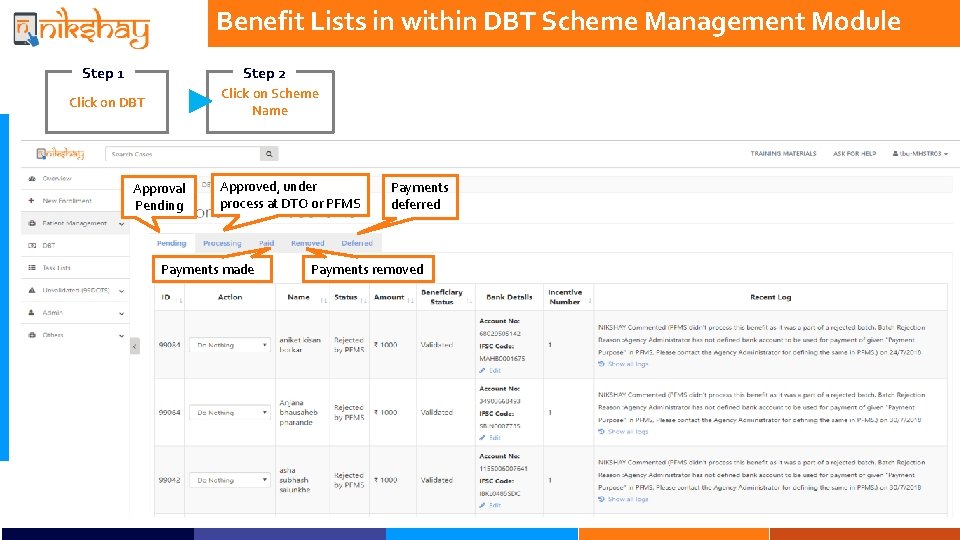
Task: Click the Admin user icon in the sidebar
Action: [x=32, y=312]
